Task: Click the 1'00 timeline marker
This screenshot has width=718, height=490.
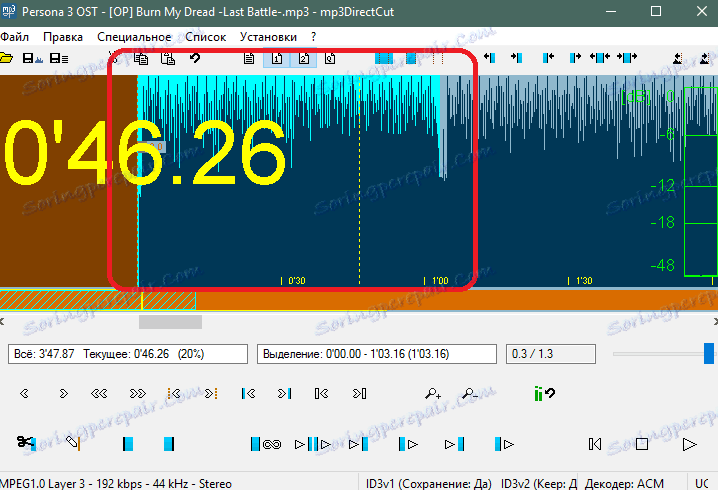Action: (x=436, y=280)
